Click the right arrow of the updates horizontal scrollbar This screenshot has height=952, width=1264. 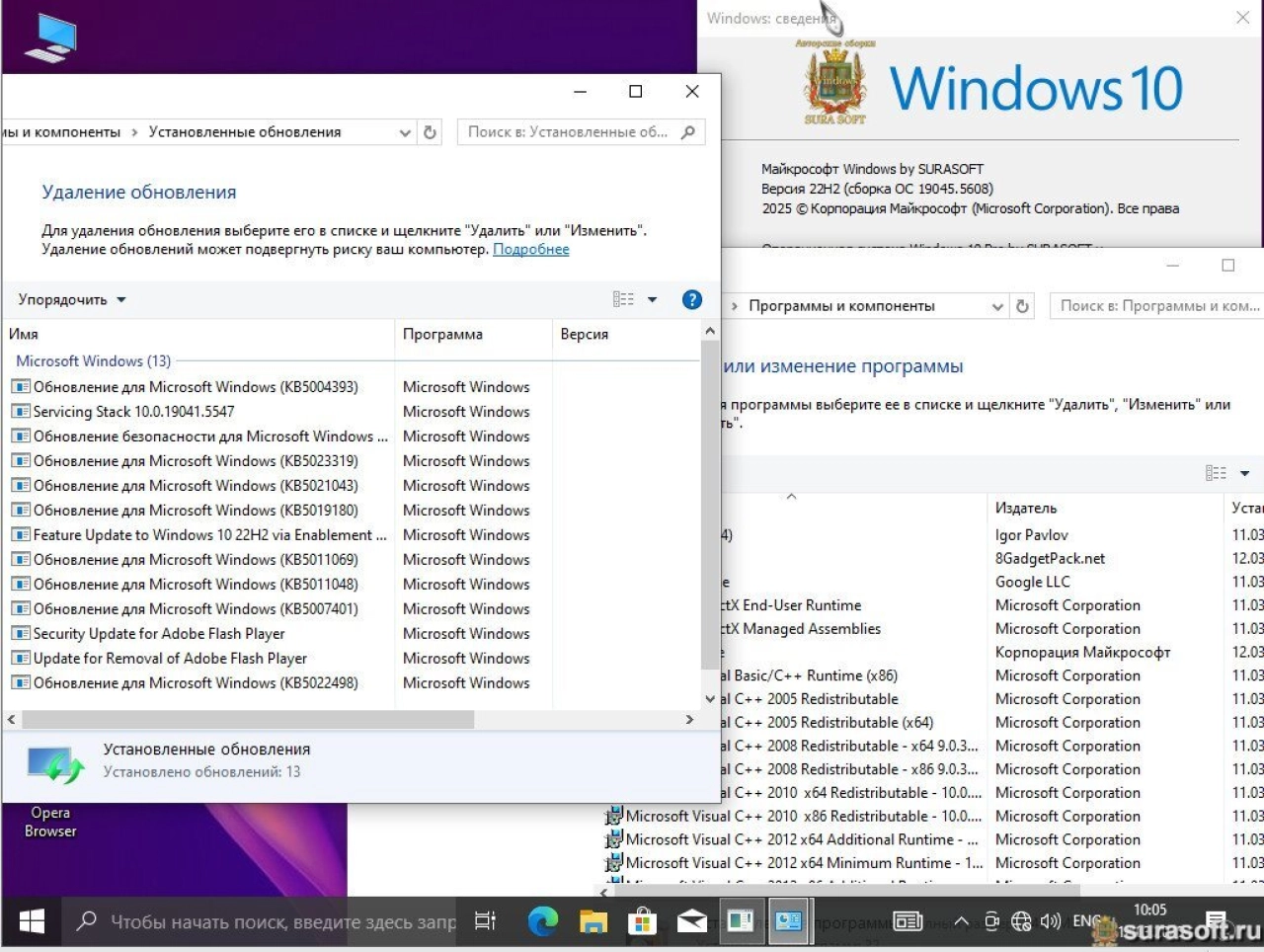coord(689,720)
